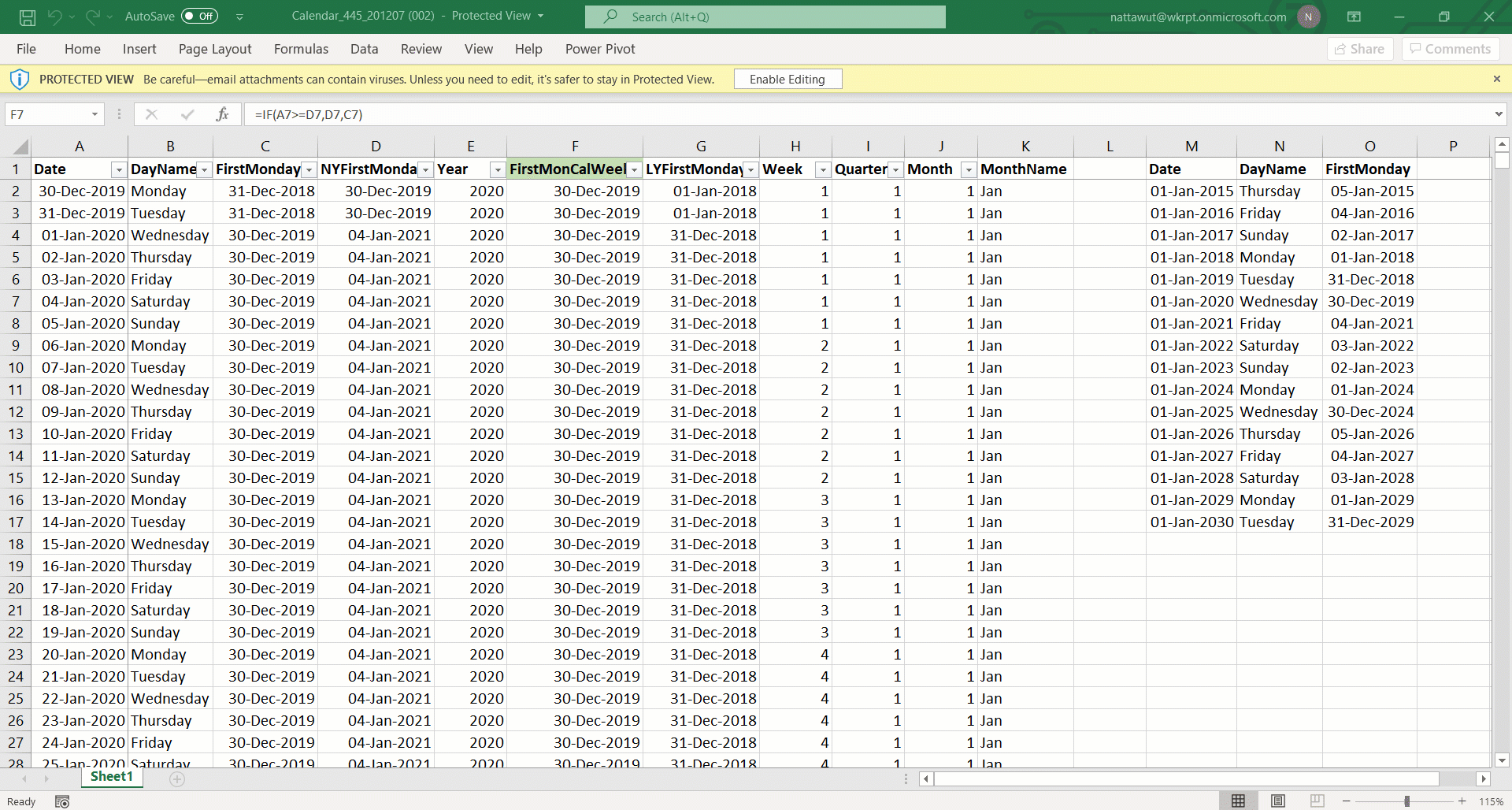This screenshot has width=1512, height=810.
Task: Click the vertical scrollbar up arrow
Action: tap(1502, 144)
